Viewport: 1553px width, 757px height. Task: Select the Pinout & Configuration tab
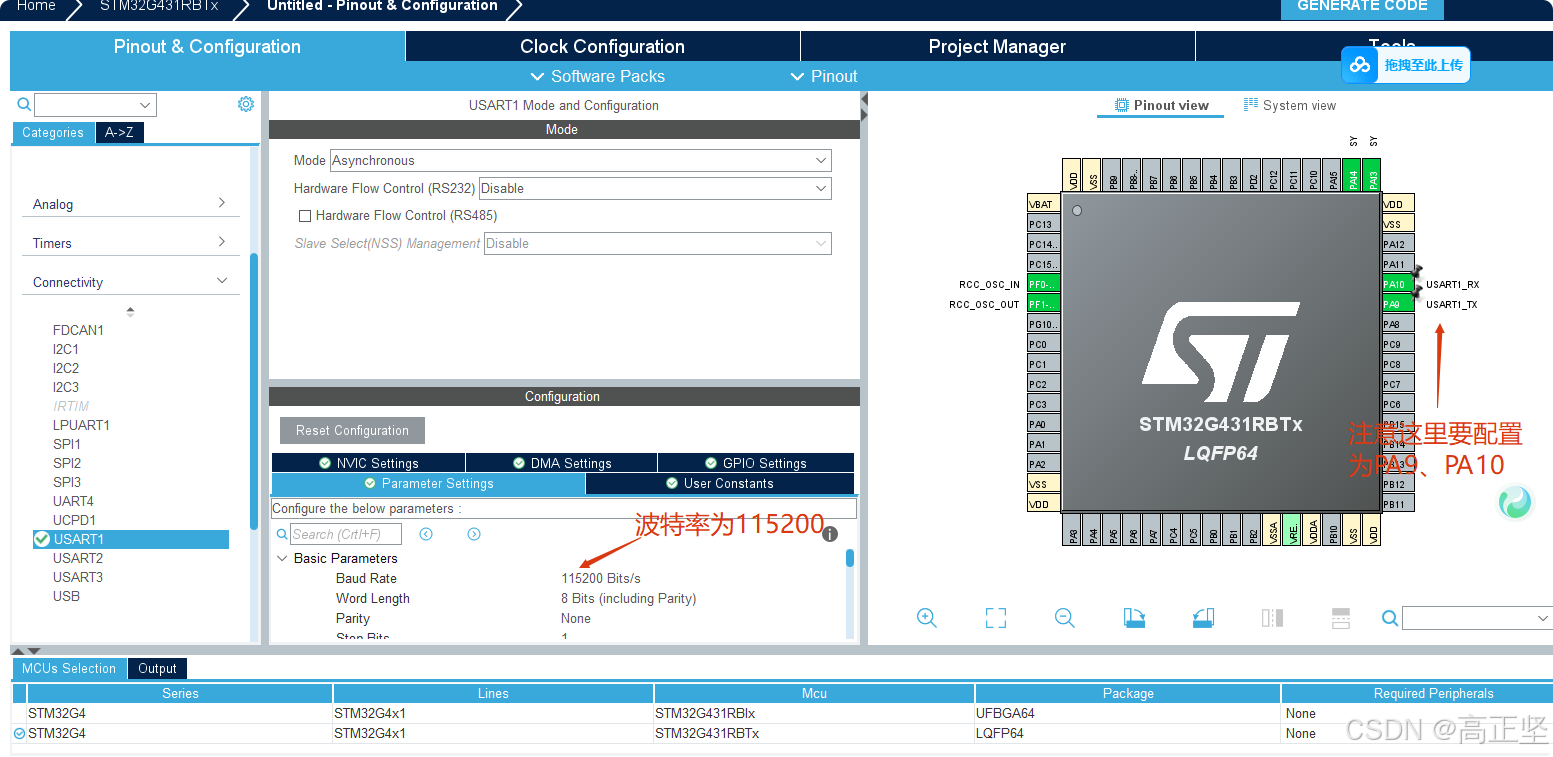click(207, 46)
